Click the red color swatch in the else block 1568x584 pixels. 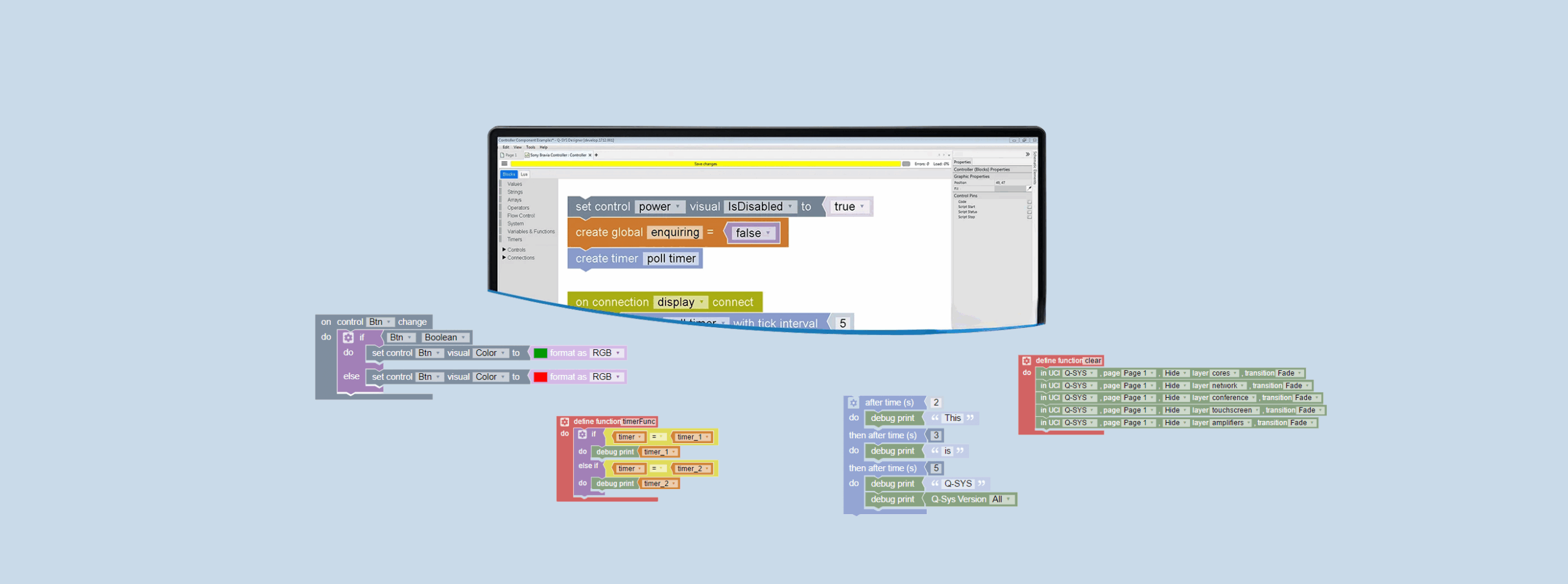click(x=540, y=377)
